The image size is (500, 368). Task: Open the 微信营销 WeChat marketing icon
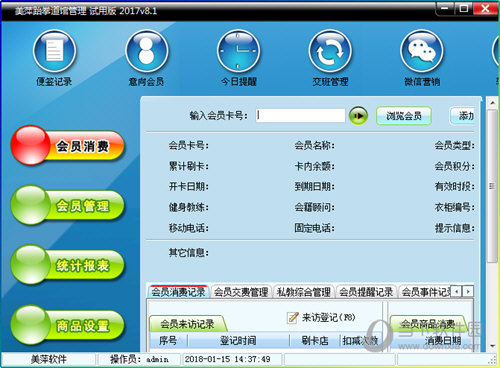coord(422,51)
